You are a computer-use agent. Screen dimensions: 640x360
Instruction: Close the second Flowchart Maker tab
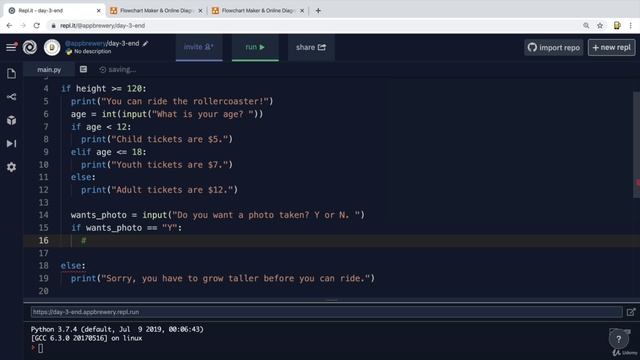(302, 11)
